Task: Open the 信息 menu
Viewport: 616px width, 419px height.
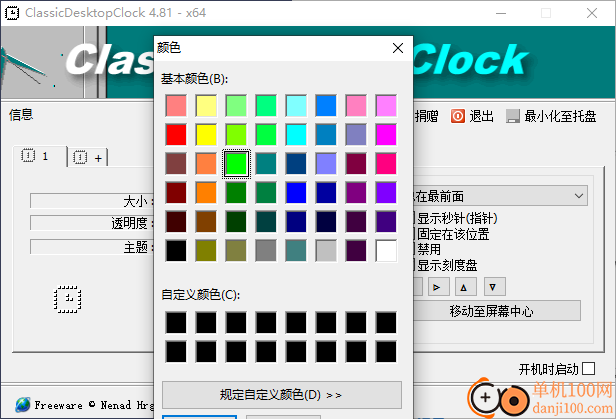Action: pyautogui.click(x=21, y=115)
